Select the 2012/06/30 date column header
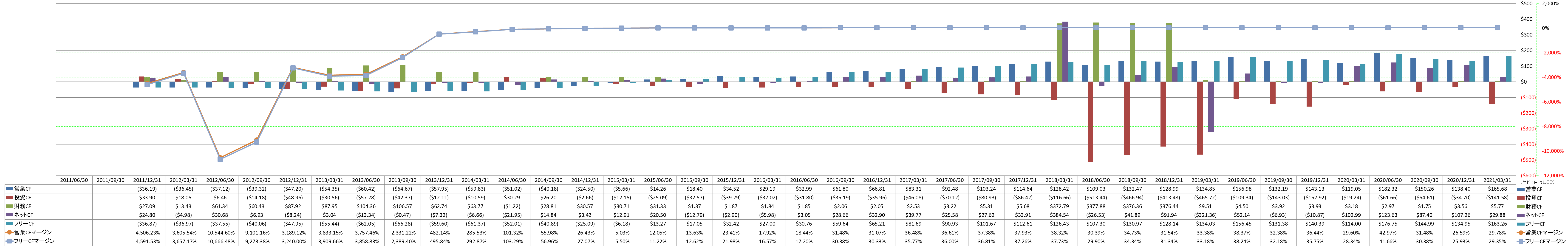Image resolution: width=1568 pixels, height=246 pixels. point(220,180)
